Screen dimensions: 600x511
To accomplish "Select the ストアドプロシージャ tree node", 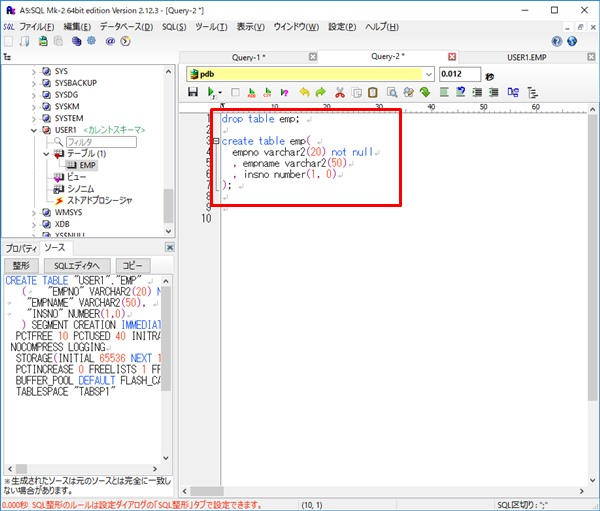I will pos(99,201).
